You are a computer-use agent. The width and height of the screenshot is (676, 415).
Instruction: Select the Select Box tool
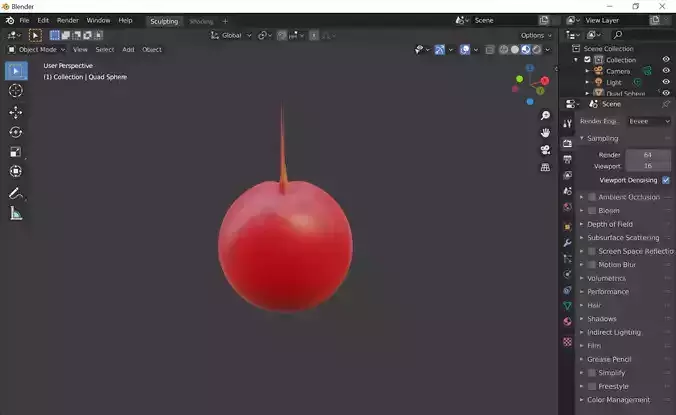(16, 71)
